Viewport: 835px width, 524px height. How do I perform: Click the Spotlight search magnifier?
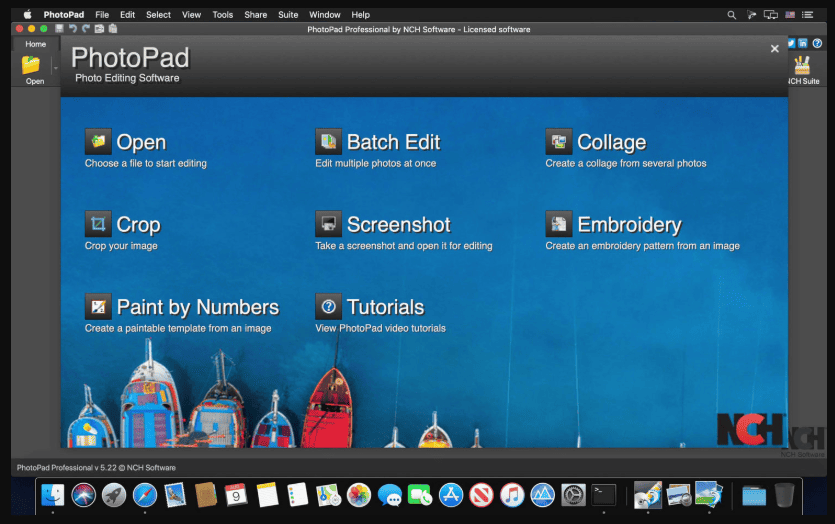coord(732,15)
